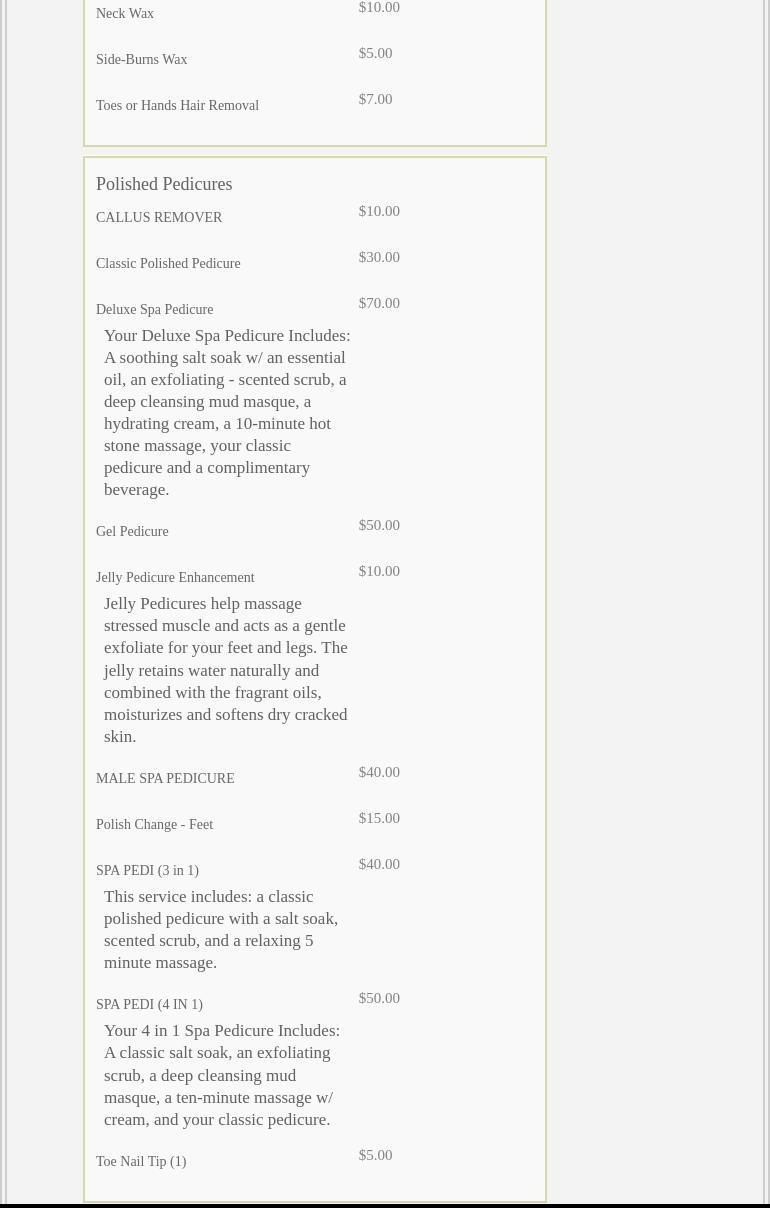Click the $70.00 Deluxe Spa price
This screenshot has height=1208, width=770.
click(379, 303)
